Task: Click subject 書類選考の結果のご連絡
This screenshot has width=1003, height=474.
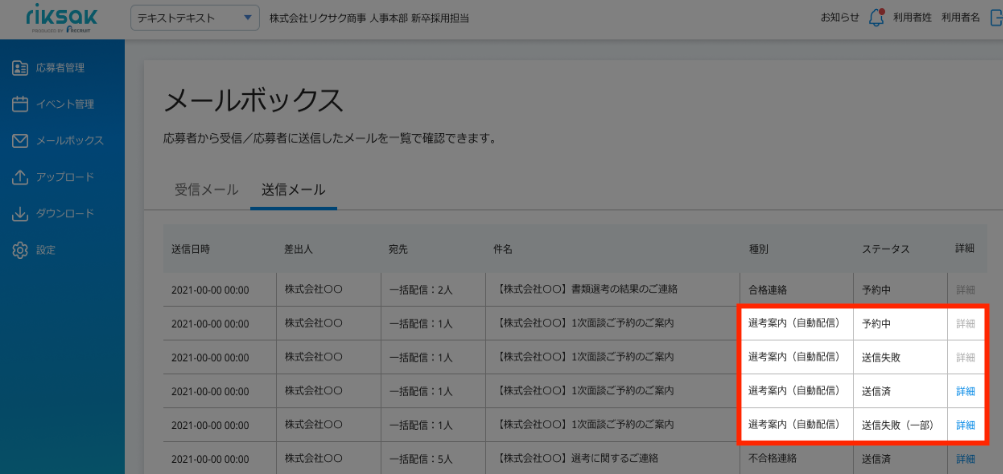Action: (586, 289)
